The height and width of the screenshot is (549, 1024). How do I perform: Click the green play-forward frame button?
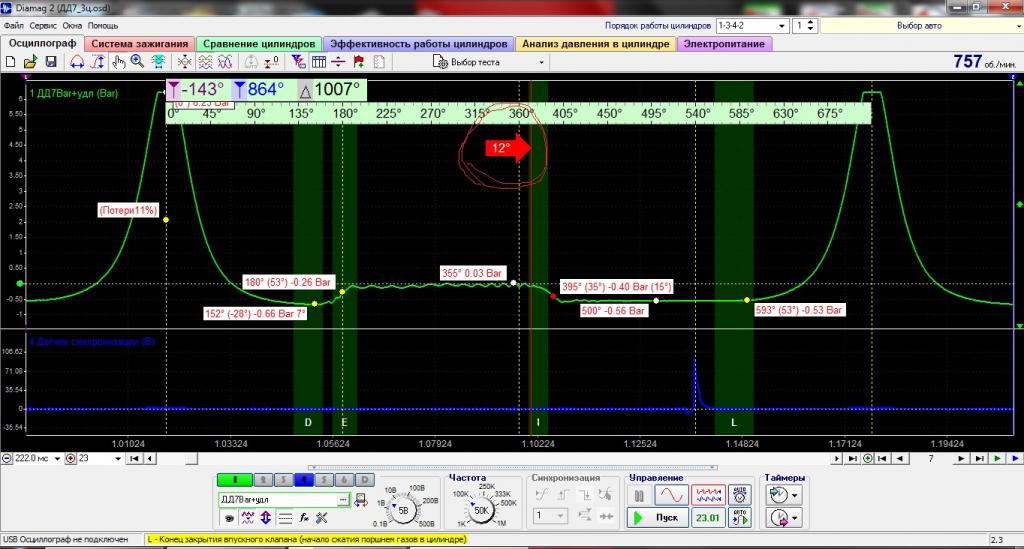point(997,459)
